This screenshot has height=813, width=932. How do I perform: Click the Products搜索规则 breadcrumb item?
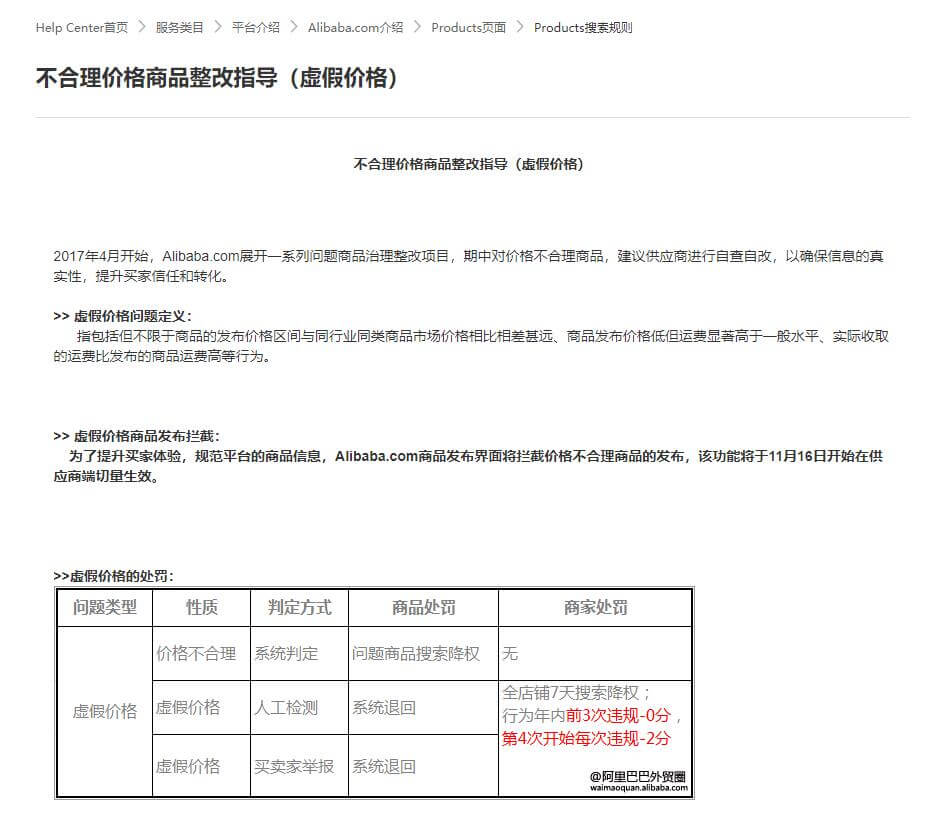(583, 28)
